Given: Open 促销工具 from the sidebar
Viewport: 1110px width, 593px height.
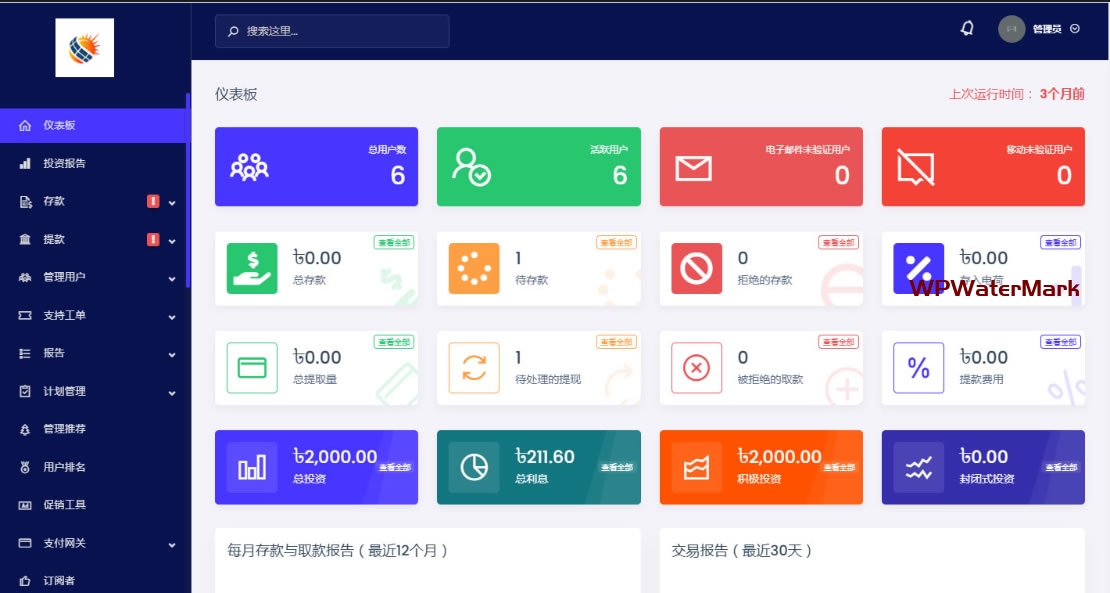Looking at the screenshot, I should coord(64,505).
